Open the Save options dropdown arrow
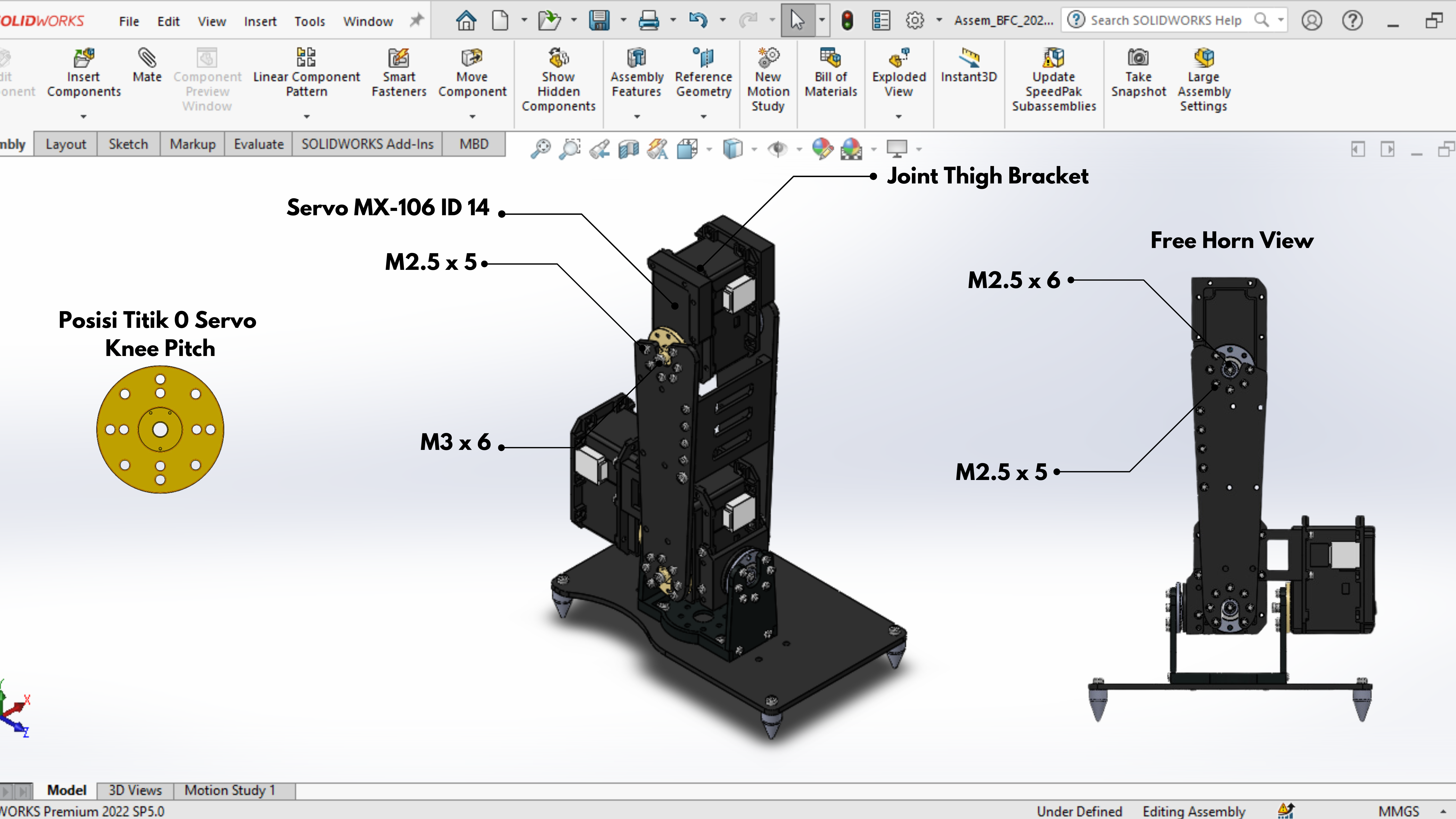The image size is (1456, 819). pos(623,20)
